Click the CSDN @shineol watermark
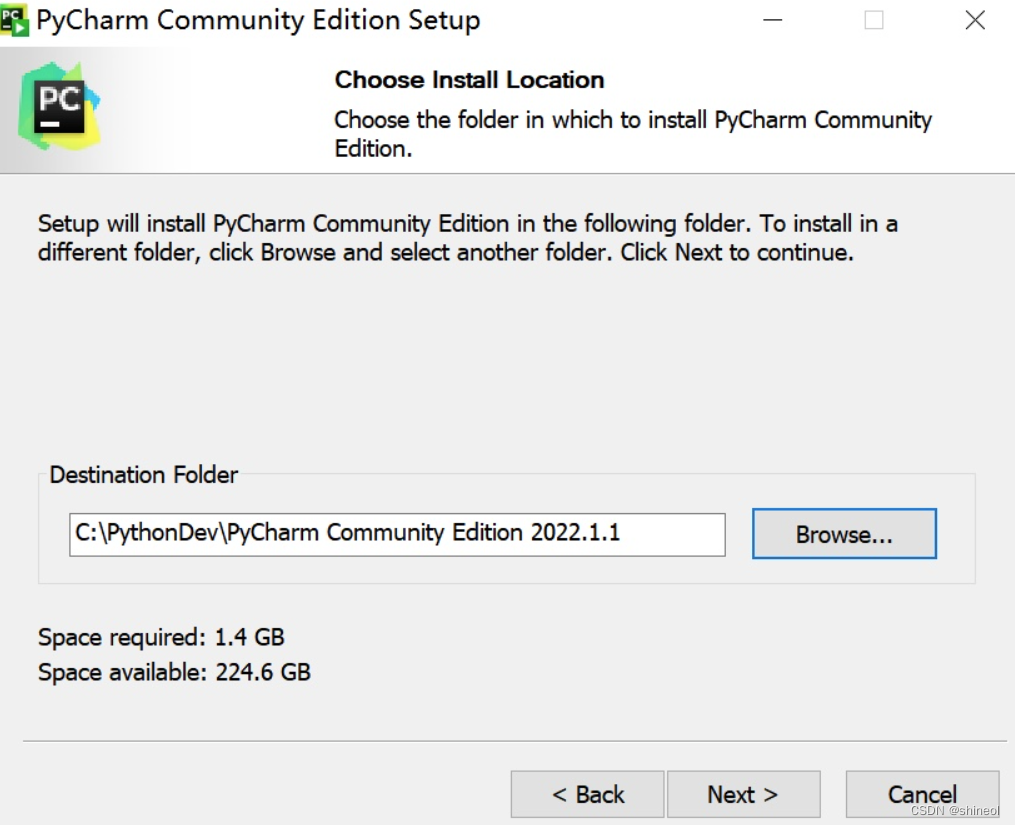The image size is (1015, 825). point(955,810)
